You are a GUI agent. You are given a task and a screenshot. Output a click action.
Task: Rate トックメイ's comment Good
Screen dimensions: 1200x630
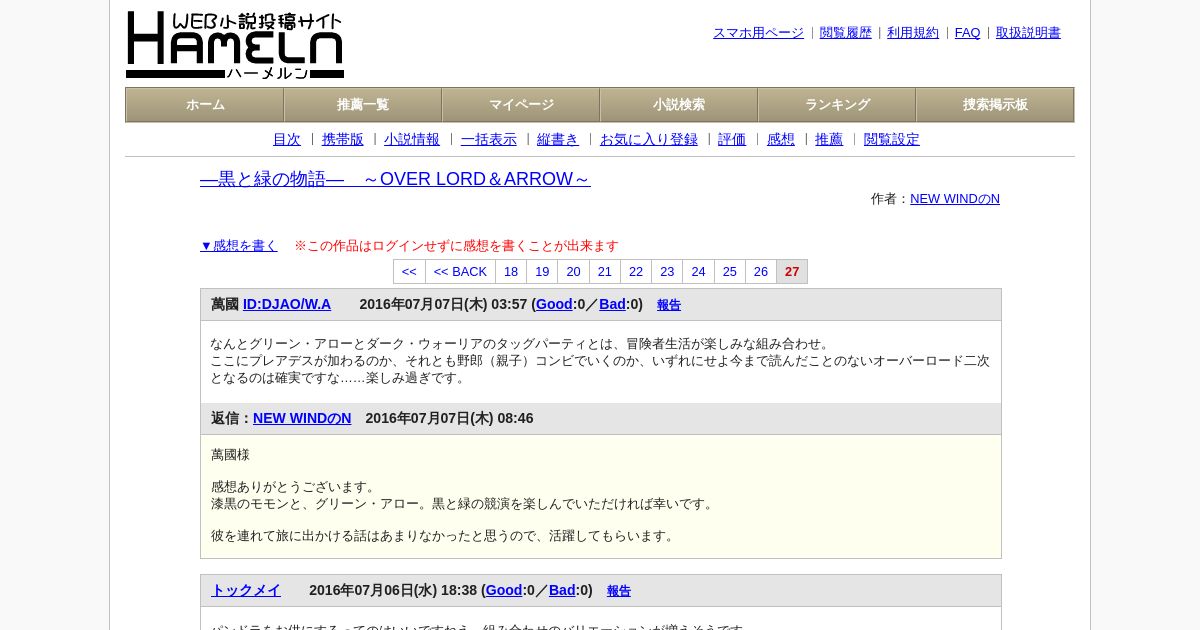(504, 590)
